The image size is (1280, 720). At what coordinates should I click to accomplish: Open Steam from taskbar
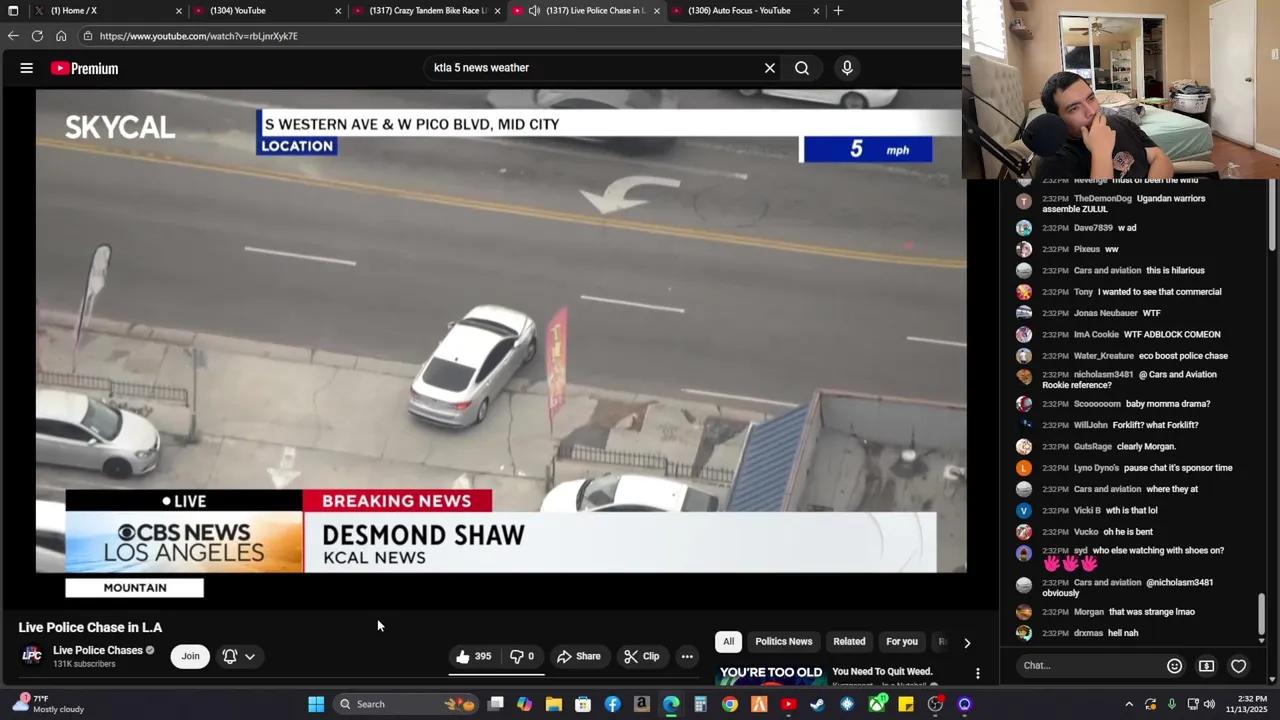pos(818,704)
